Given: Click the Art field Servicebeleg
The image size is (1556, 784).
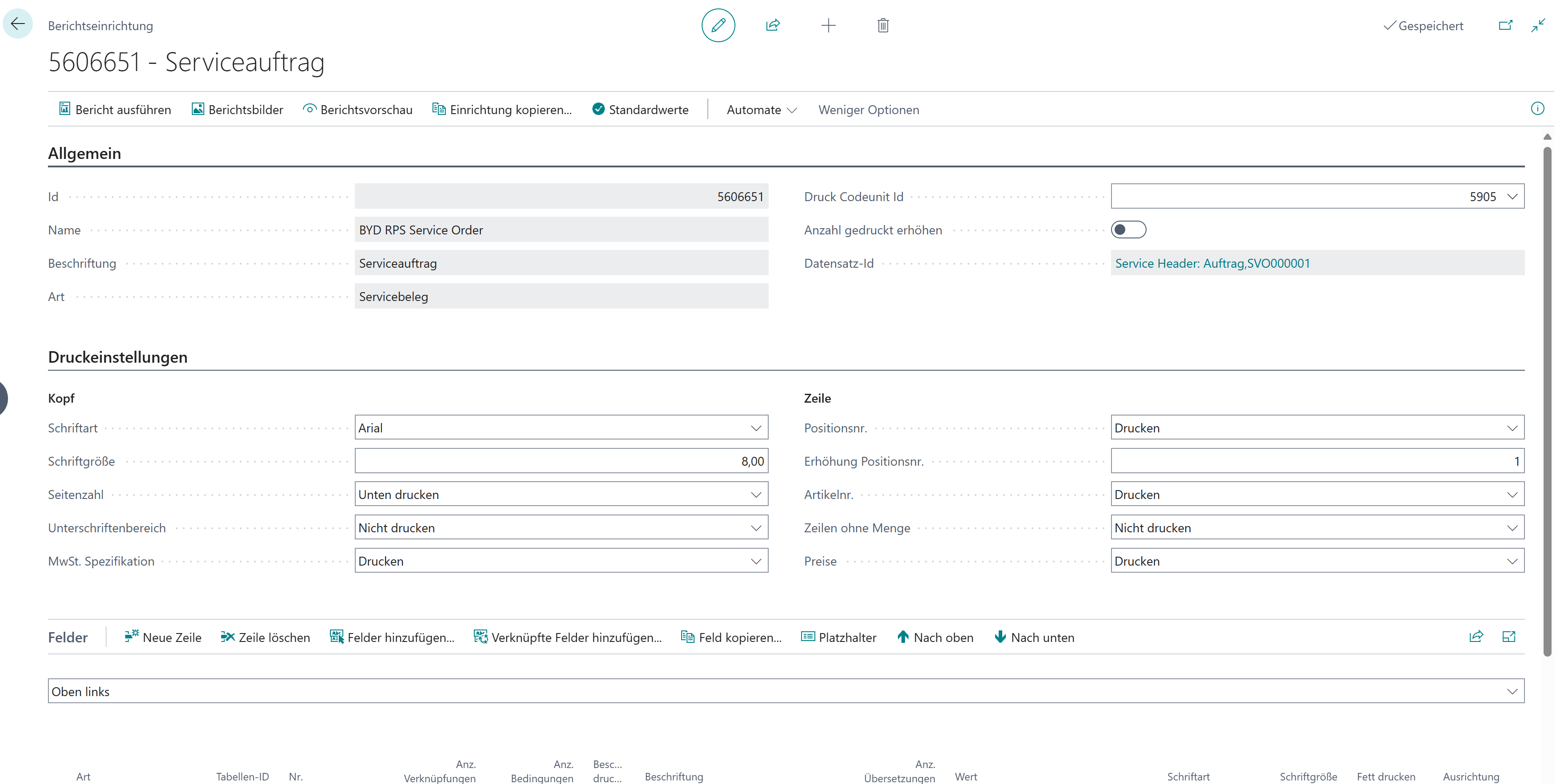Looking at the screenshot, I should (x=561, y=296).
